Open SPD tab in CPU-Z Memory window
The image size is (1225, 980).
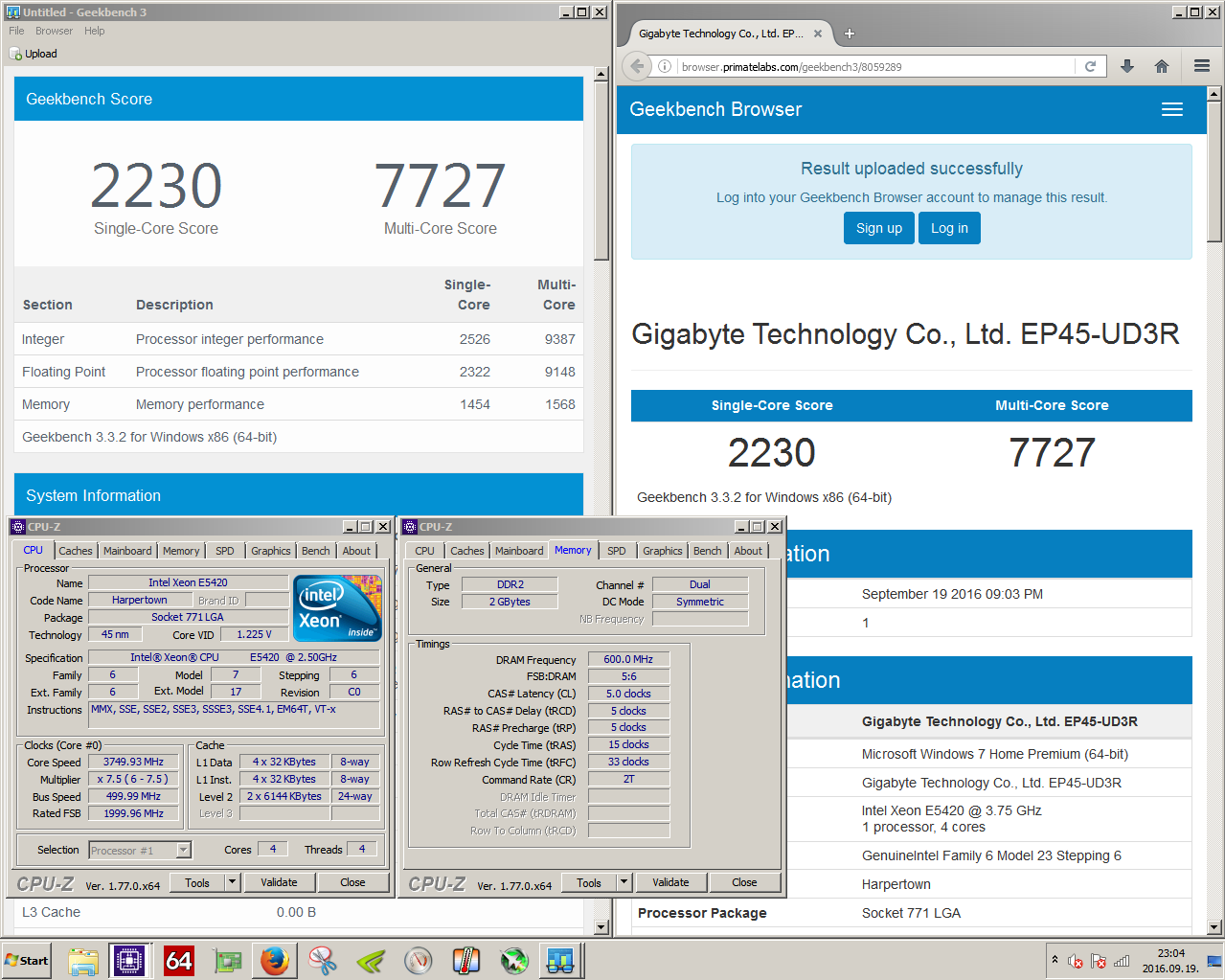[617, 551]
